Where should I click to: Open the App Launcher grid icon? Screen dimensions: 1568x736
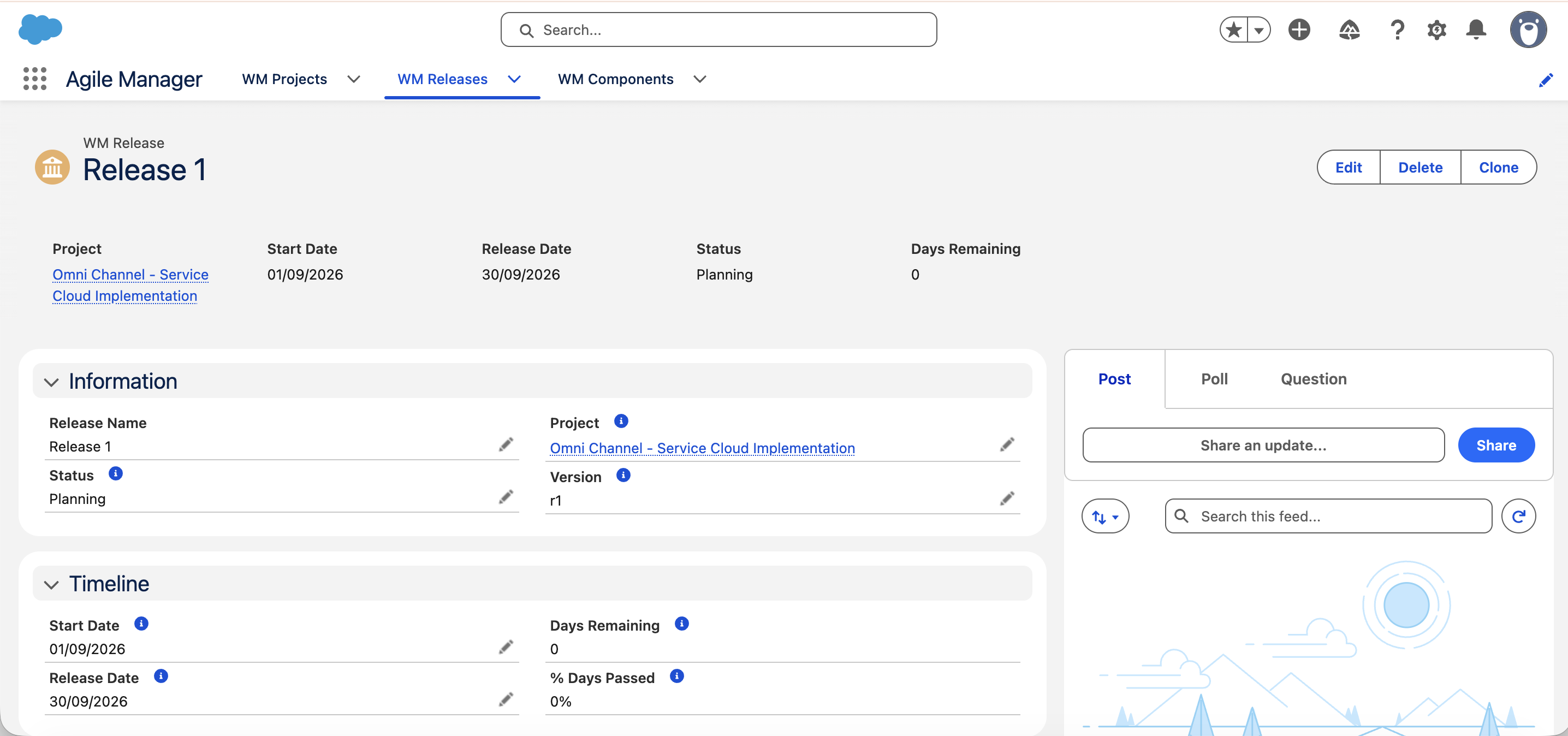35,79
